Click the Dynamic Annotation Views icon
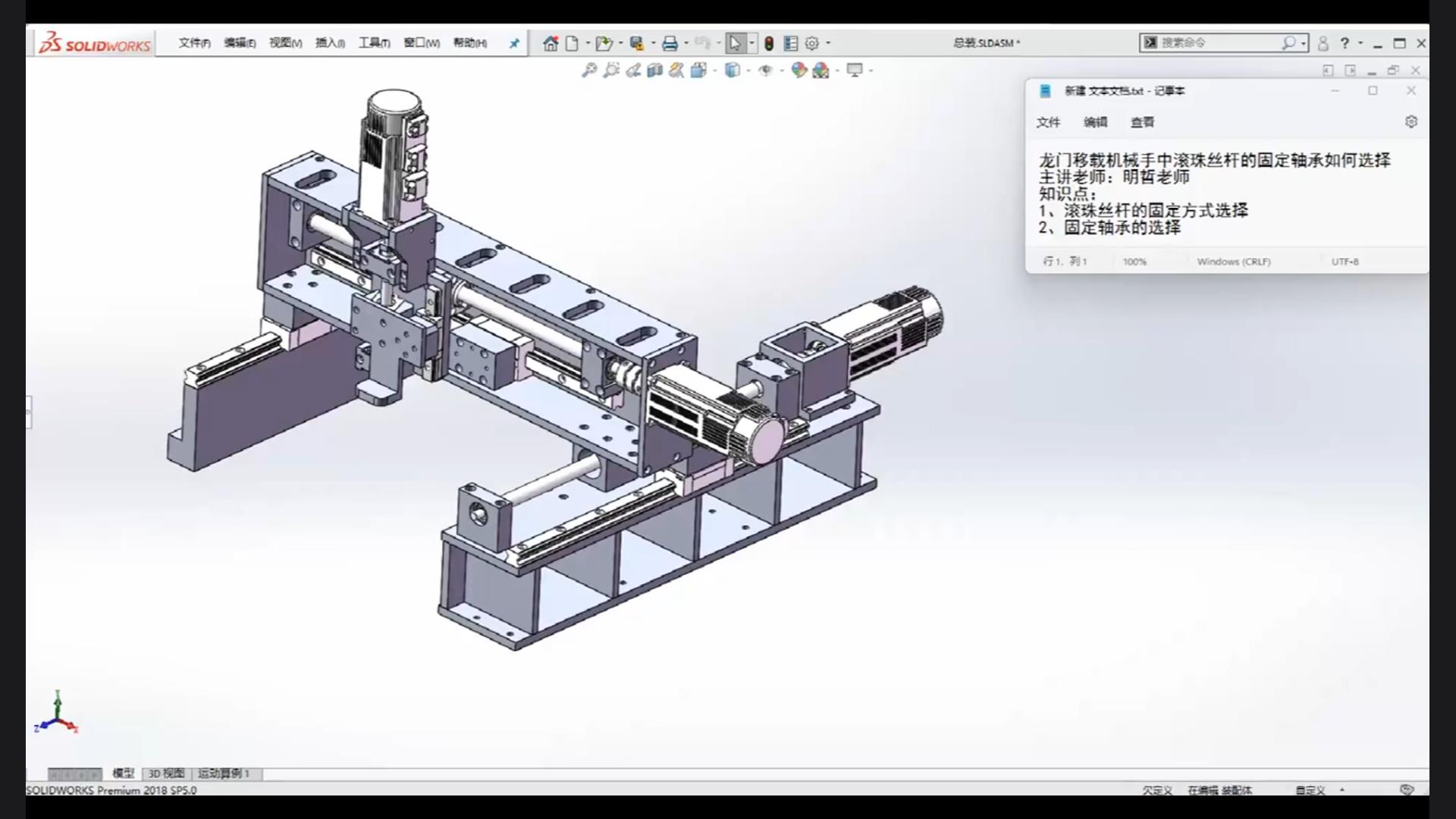This screenshot has height=819, width=1456. click(x=676, y=71)
